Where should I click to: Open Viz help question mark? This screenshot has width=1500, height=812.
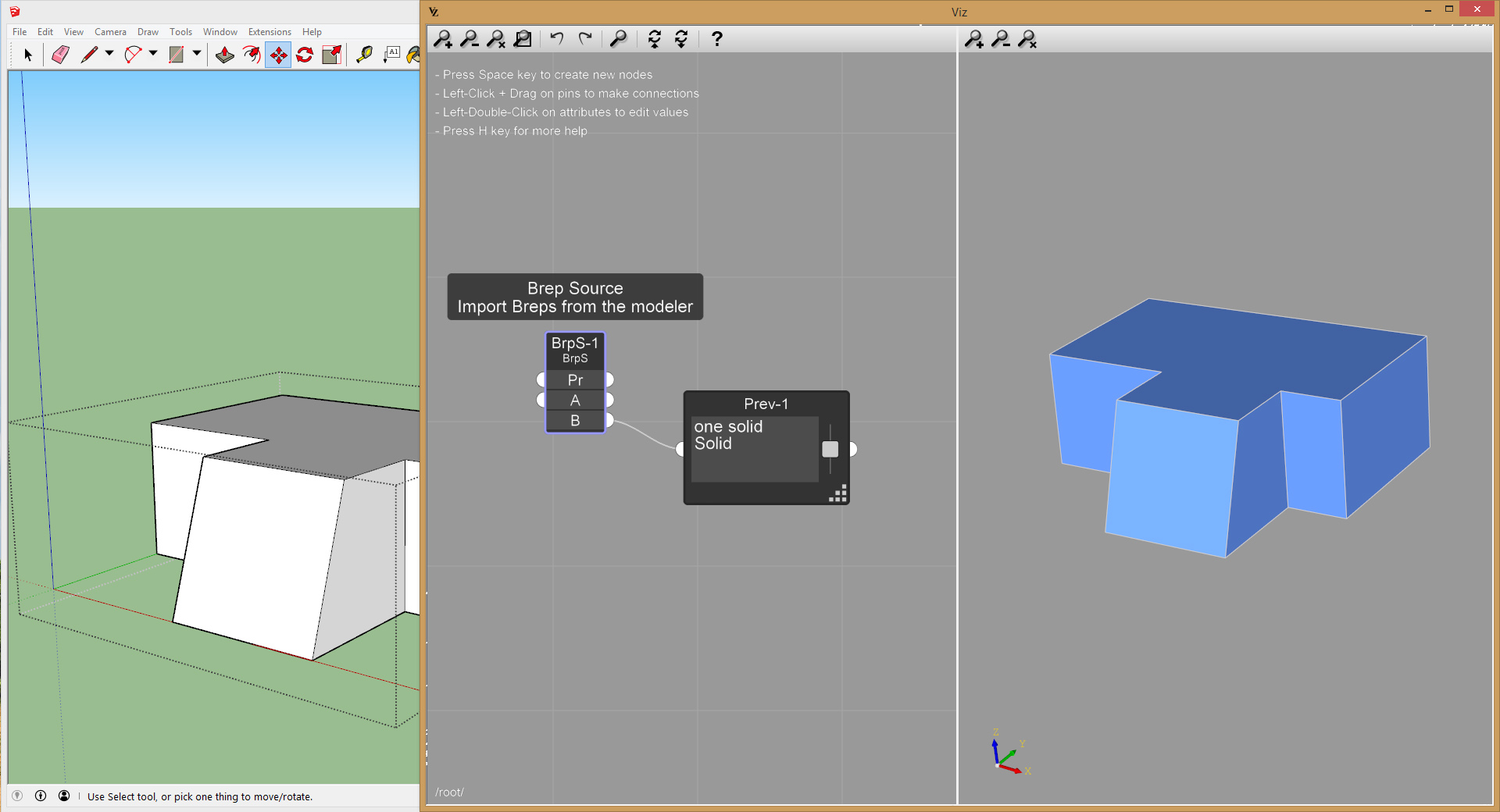point(716,39)
